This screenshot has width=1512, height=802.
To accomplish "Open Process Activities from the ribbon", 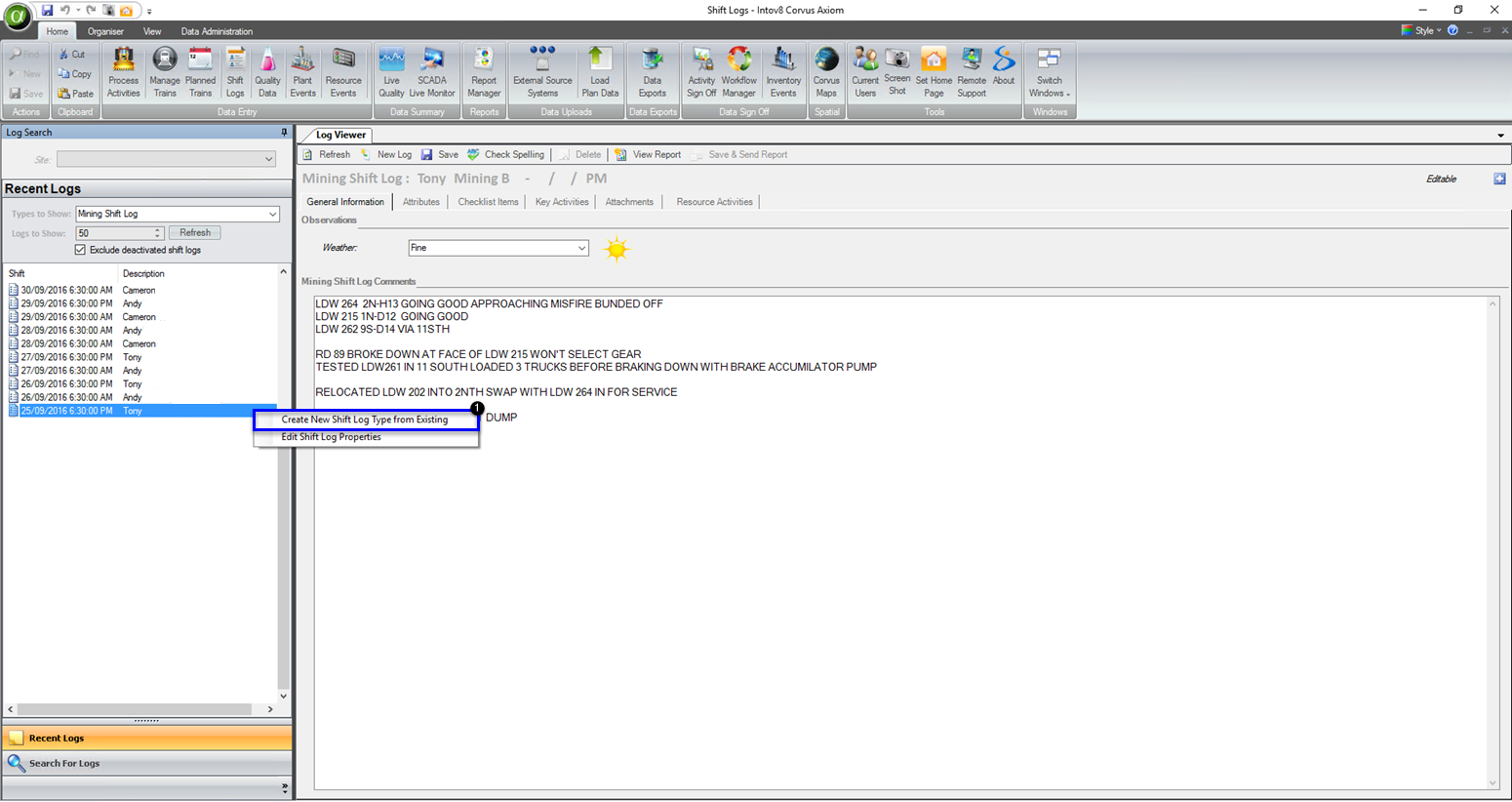I will (123, 73).
